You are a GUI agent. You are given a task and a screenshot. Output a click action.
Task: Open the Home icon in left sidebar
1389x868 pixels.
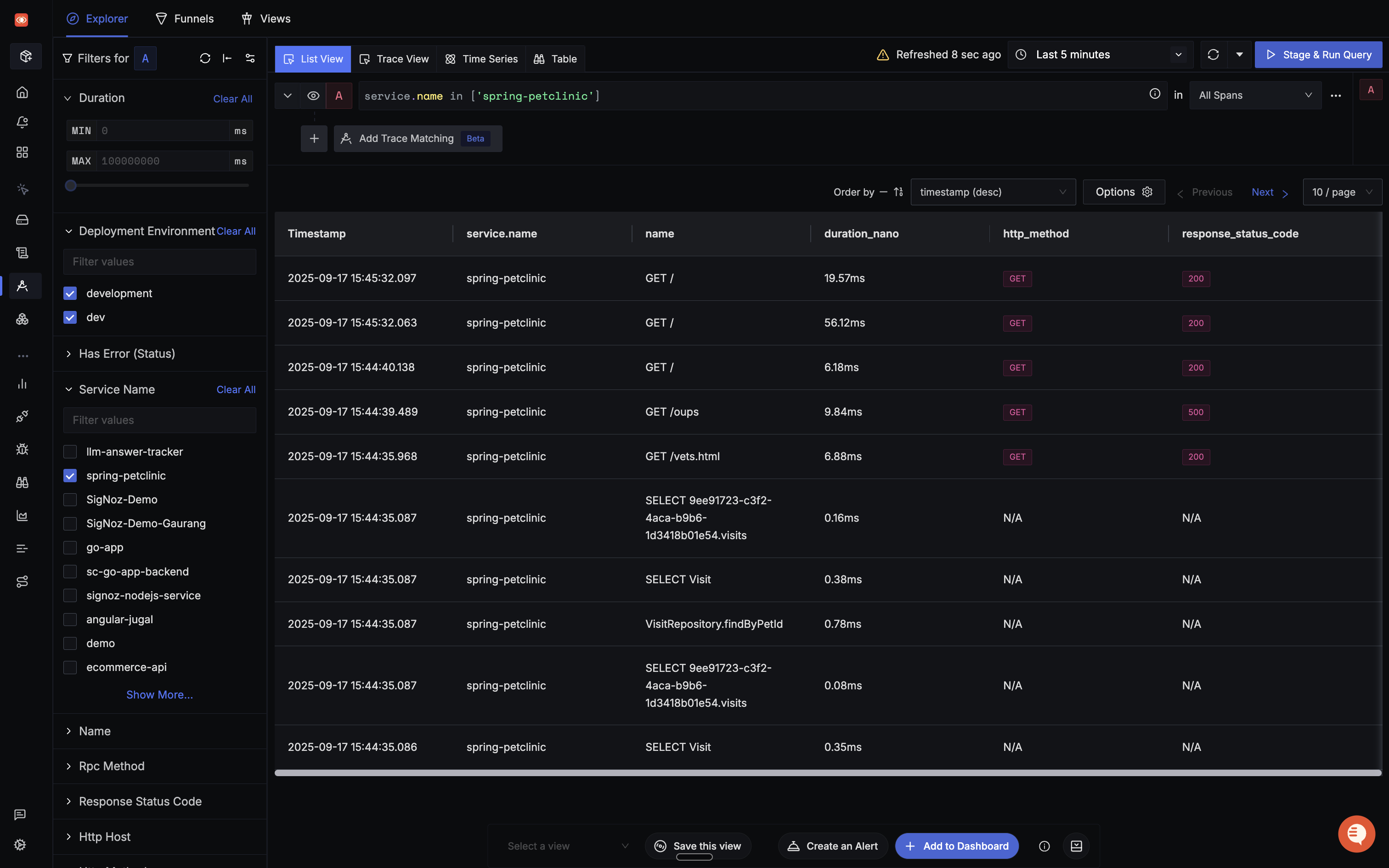pos(23,92)
